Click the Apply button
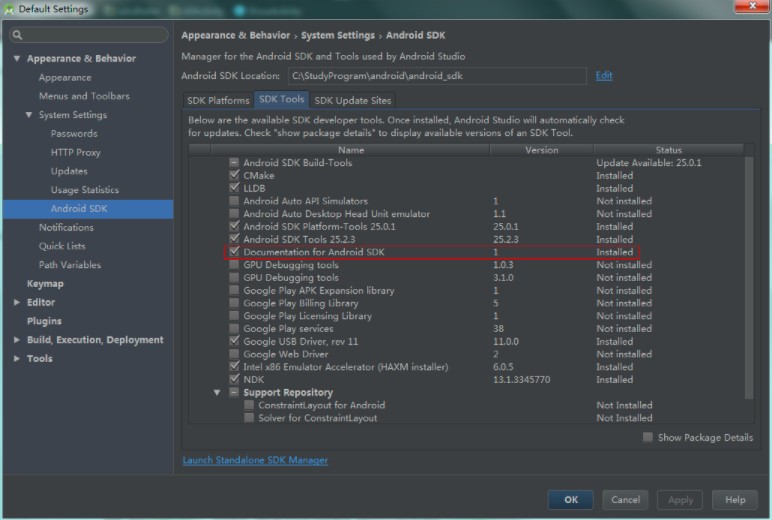Screen dimensions: 772x520 (x=680, y=500)
